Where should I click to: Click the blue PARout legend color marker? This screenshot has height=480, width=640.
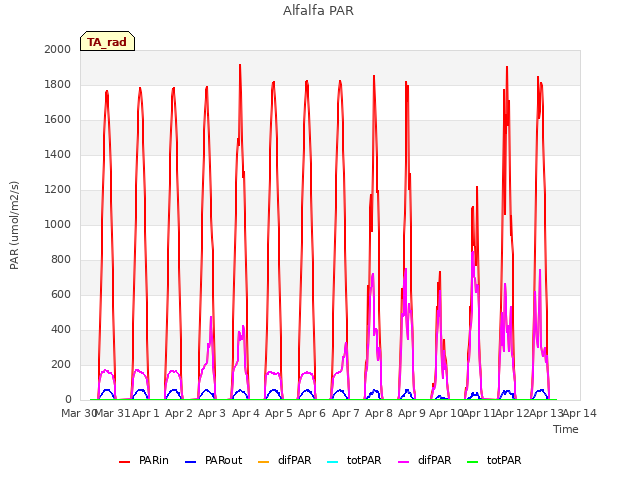tap(191, 462)
